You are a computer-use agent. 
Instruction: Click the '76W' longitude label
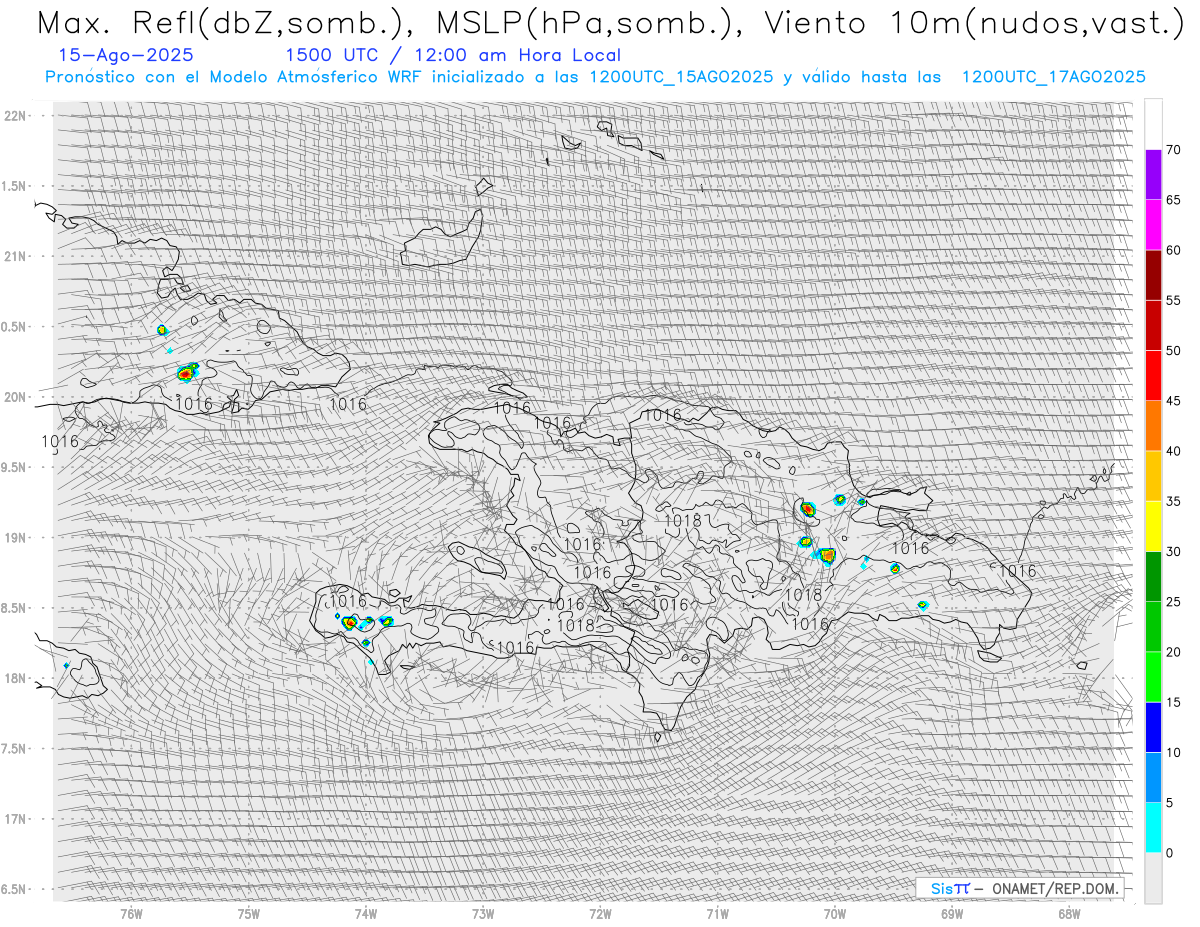[x=131, y=913]
